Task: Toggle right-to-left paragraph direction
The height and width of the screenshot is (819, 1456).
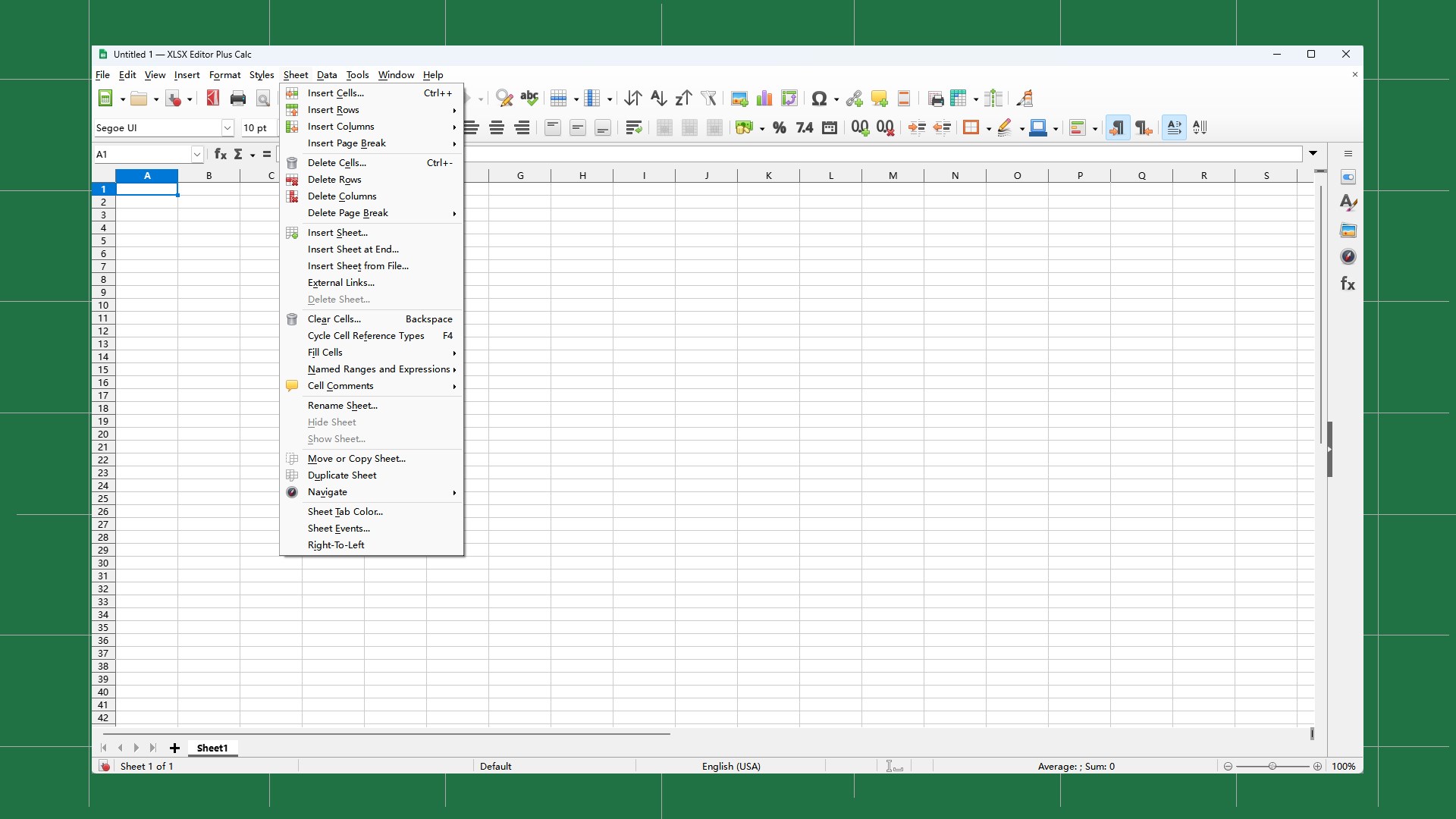Action: [1143, 127]
